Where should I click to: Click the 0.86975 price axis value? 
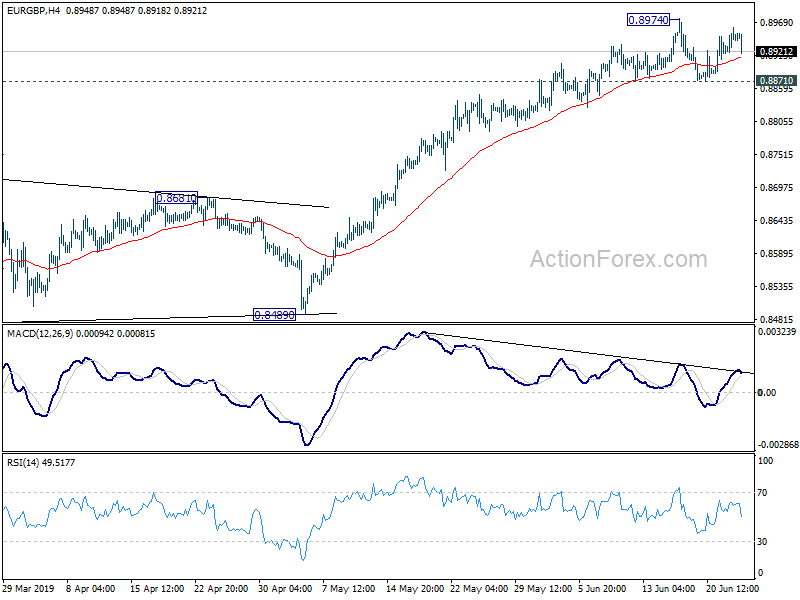(777, 188)
